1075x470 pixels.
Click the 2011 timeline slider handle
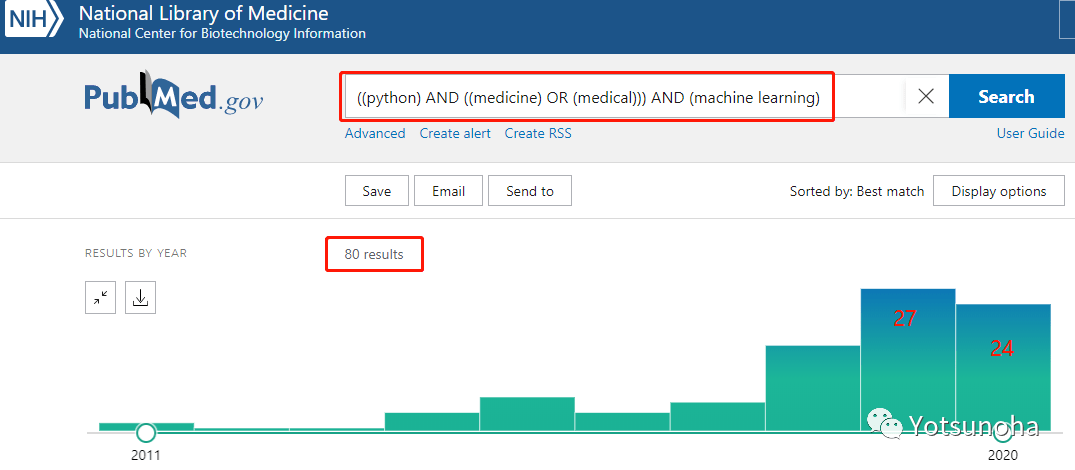coord(146,432)
